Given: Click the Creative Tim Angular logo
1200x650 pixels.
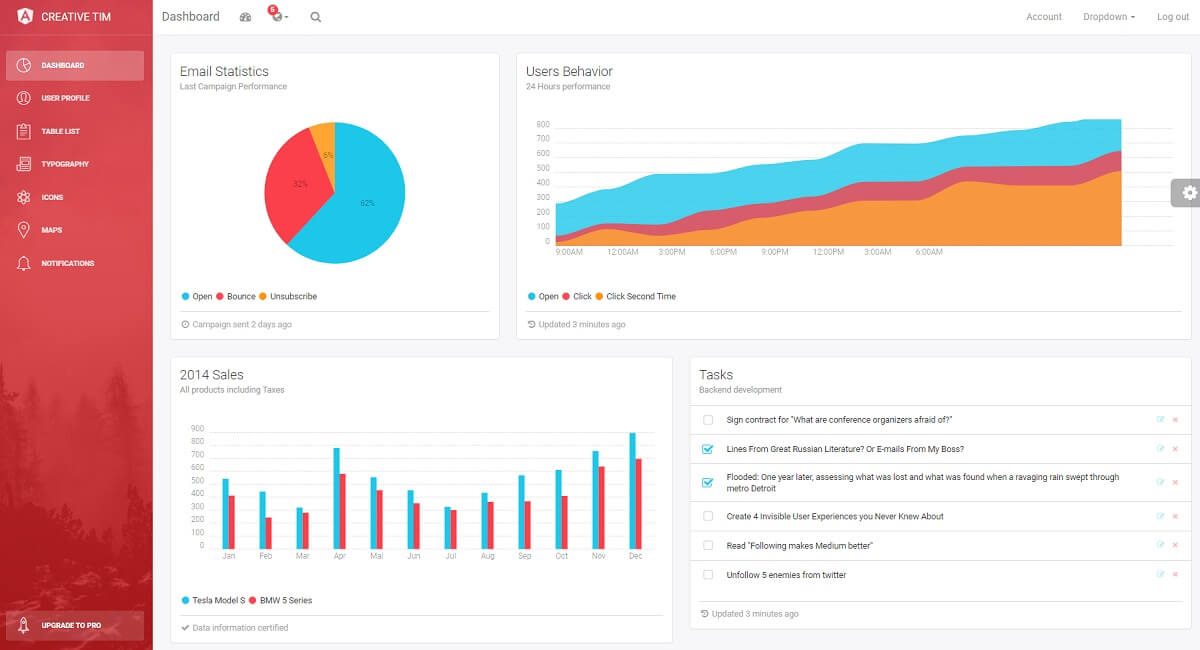Looking at the screenshot, I should 24,16.
